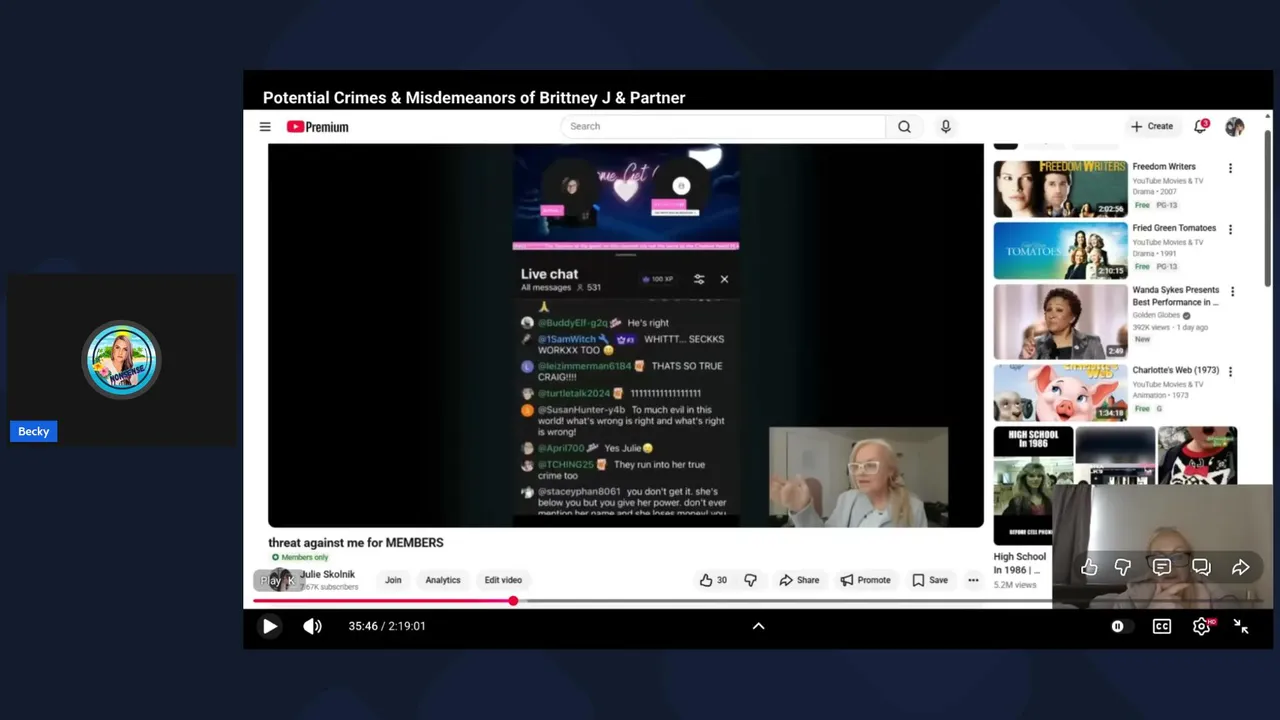Click Share under the video

(x=799, y=580)
